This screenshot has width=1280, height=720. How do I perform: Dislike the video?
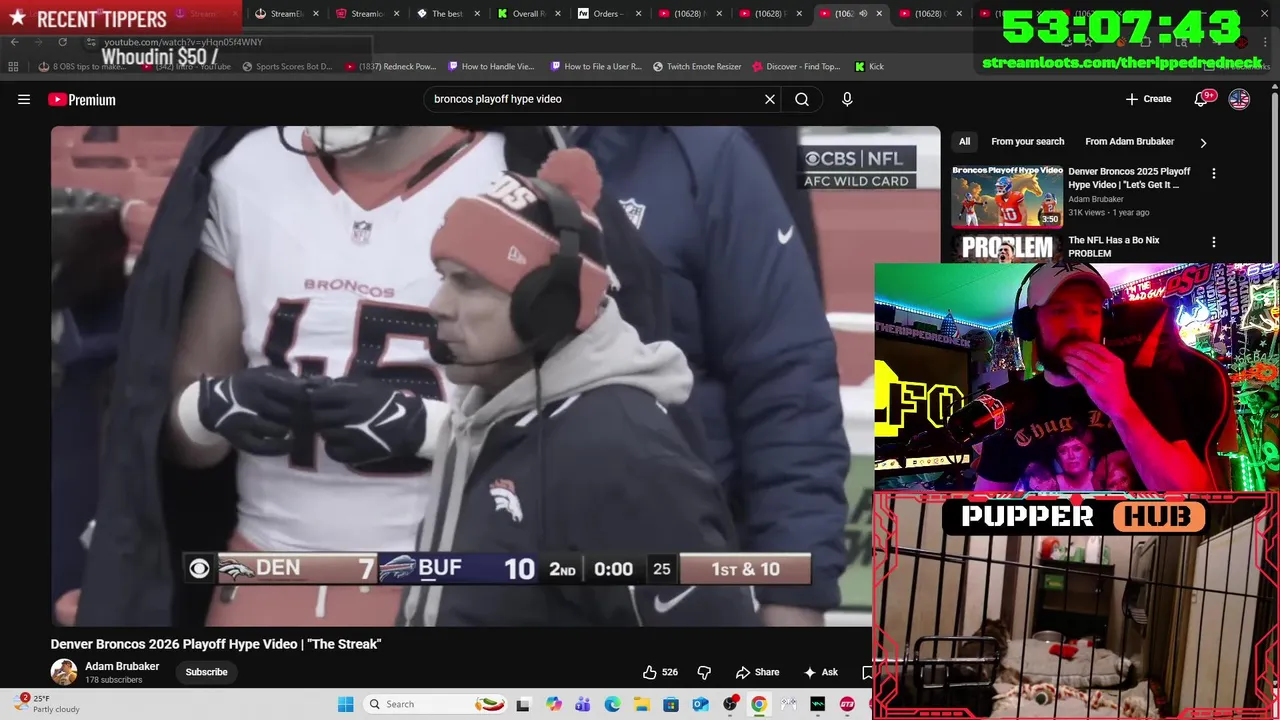tap(704, 672)
